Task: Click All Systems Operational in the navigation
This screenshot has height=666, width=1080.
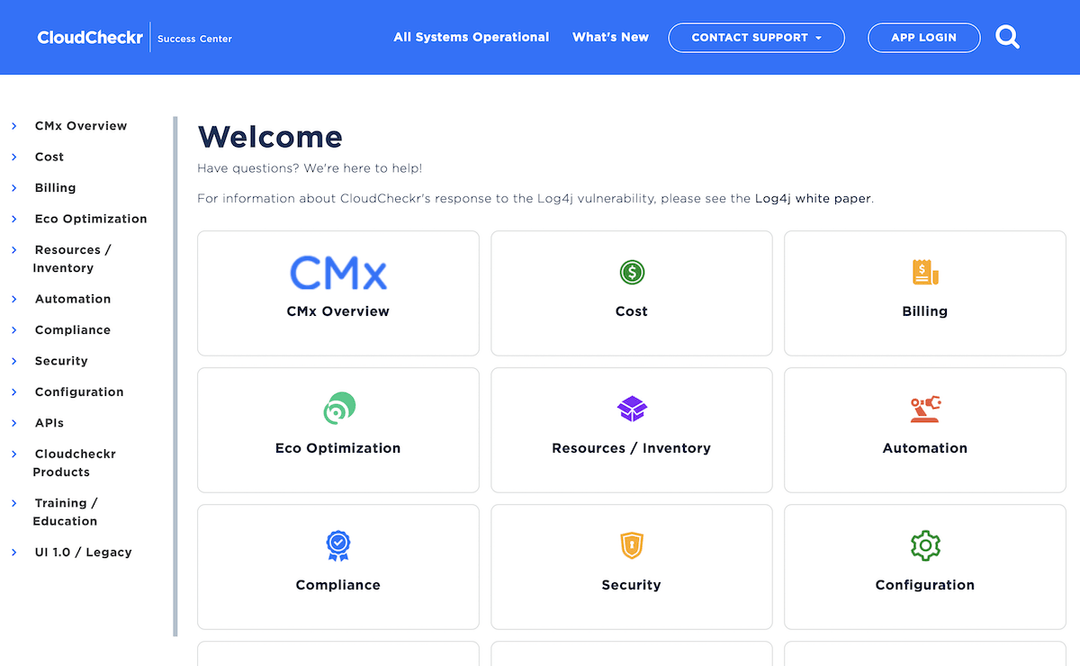Action: pos(471,37)
